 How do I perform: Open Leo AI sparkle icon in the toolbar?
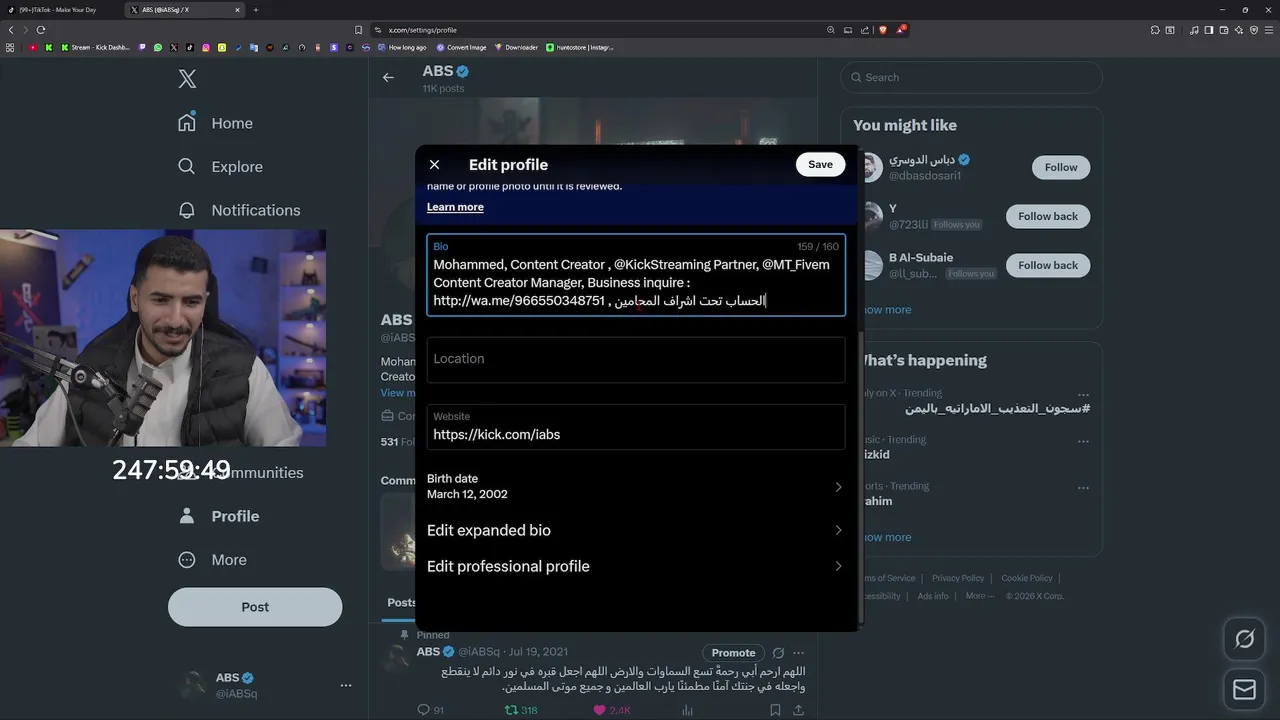[1239, 30]
